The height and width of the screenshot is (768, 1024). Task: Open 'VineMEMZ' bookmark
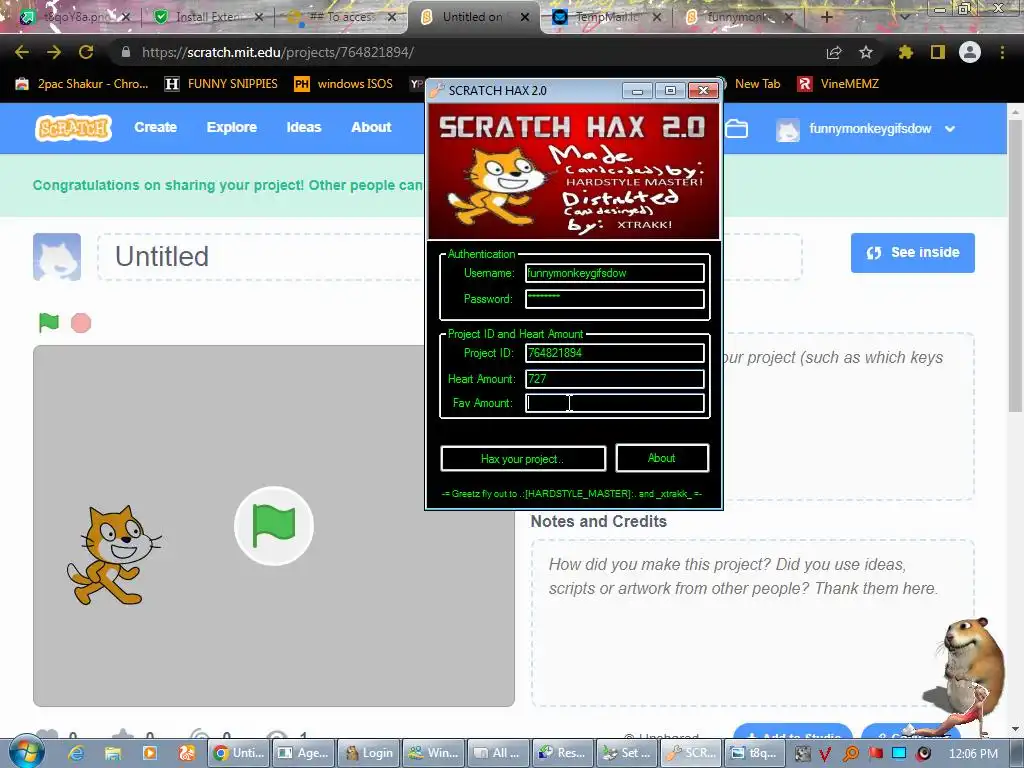click(x=839, y=84)
